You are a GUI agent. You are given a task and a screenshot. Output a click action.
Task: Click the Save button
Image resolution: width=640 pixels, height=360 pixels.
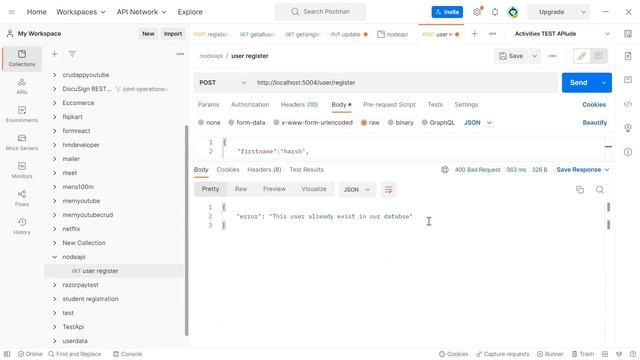(511, 56)
